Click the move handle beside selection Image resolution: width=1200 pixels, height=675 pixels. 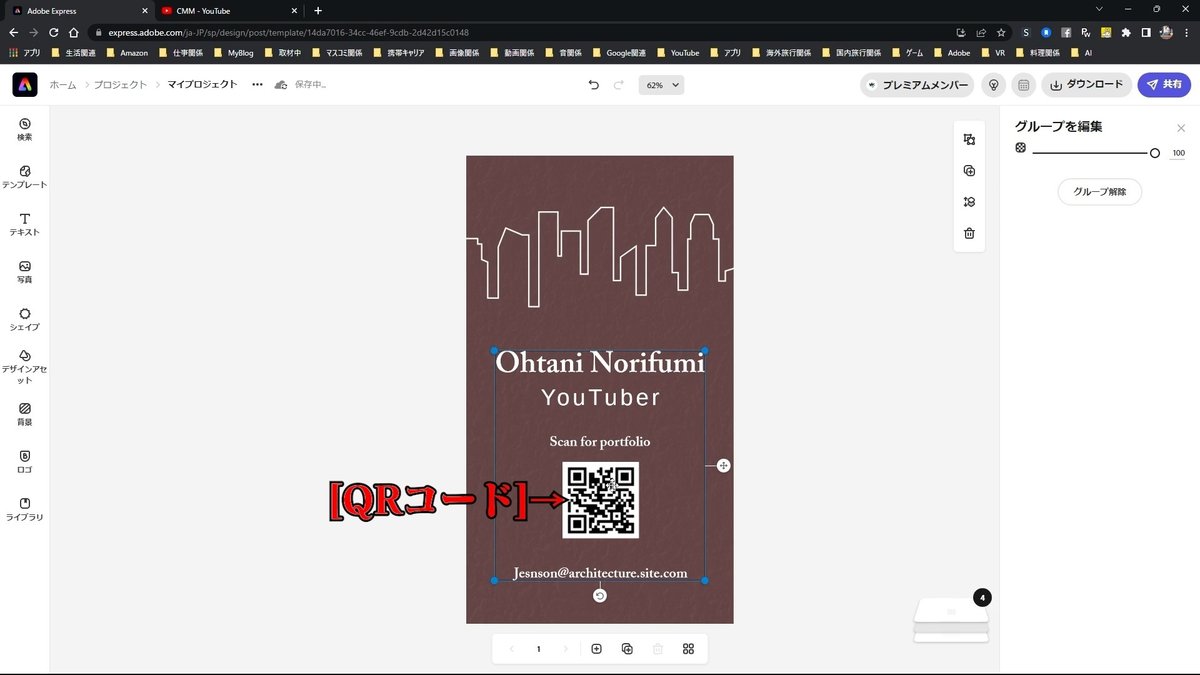(x=723, y=465)
